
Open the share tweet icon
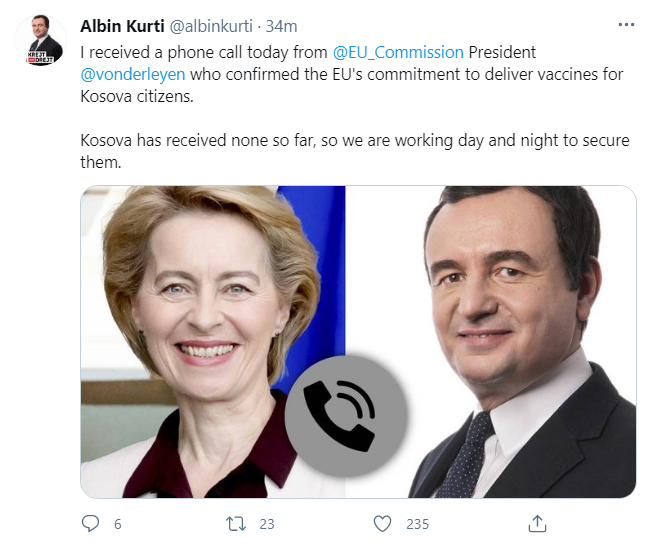(x=537, y=523)
